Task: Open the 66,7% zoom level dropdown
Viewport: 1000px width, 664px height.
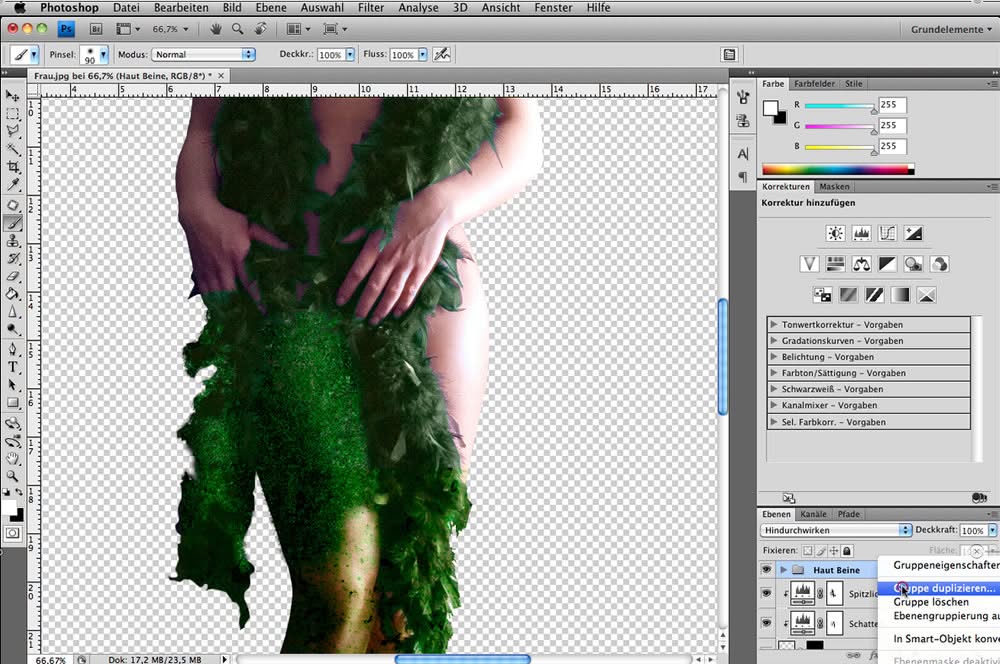Action: pyautogui.click(x=170, y=29)
